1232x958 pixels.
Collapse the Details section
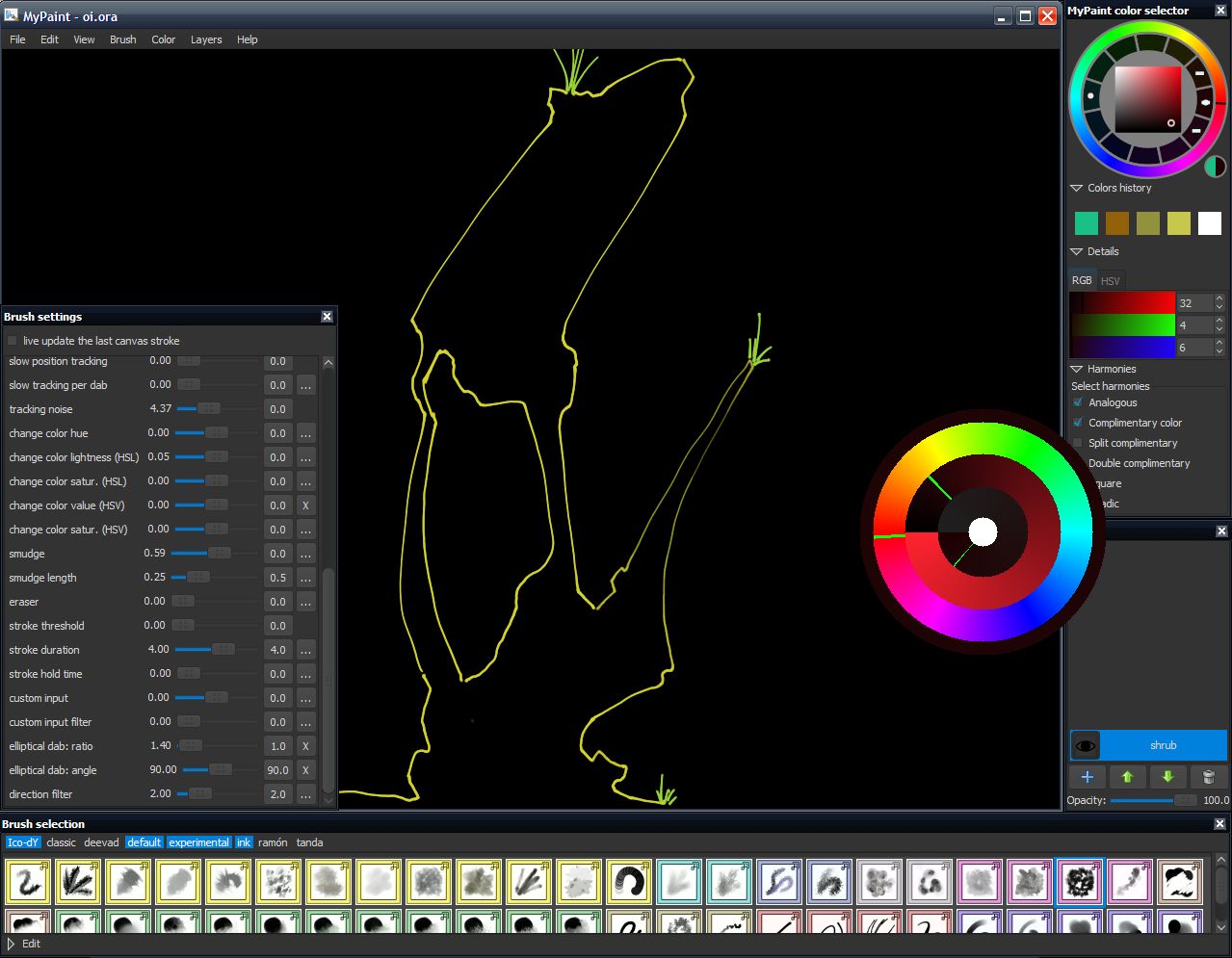pos(1077,251)
